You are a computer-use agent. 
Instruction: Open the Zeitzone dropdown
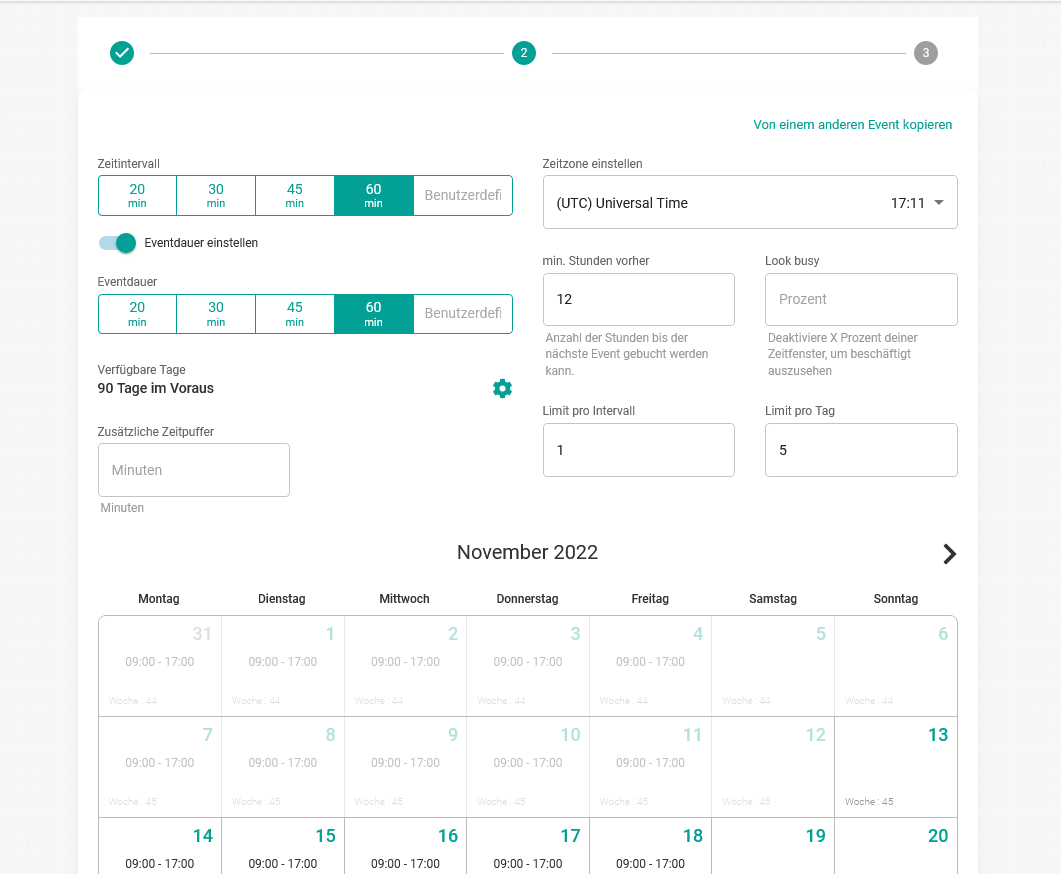[750, 202]
